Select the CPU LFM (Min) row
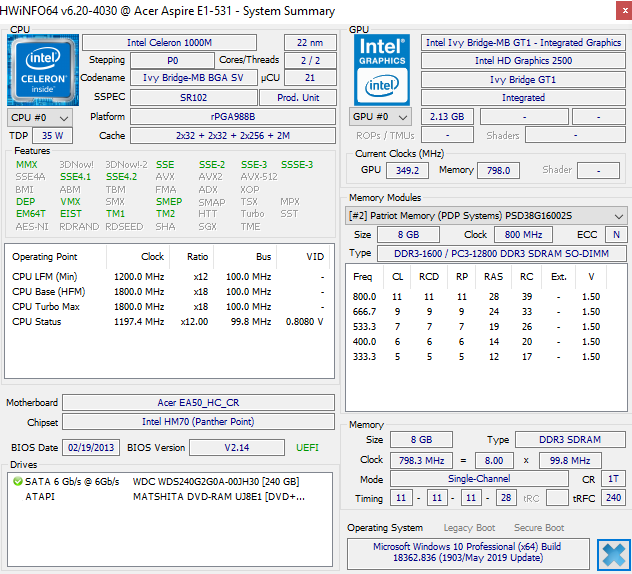The height and width of the screenshot is (574, 632). [x=168, y=277]
